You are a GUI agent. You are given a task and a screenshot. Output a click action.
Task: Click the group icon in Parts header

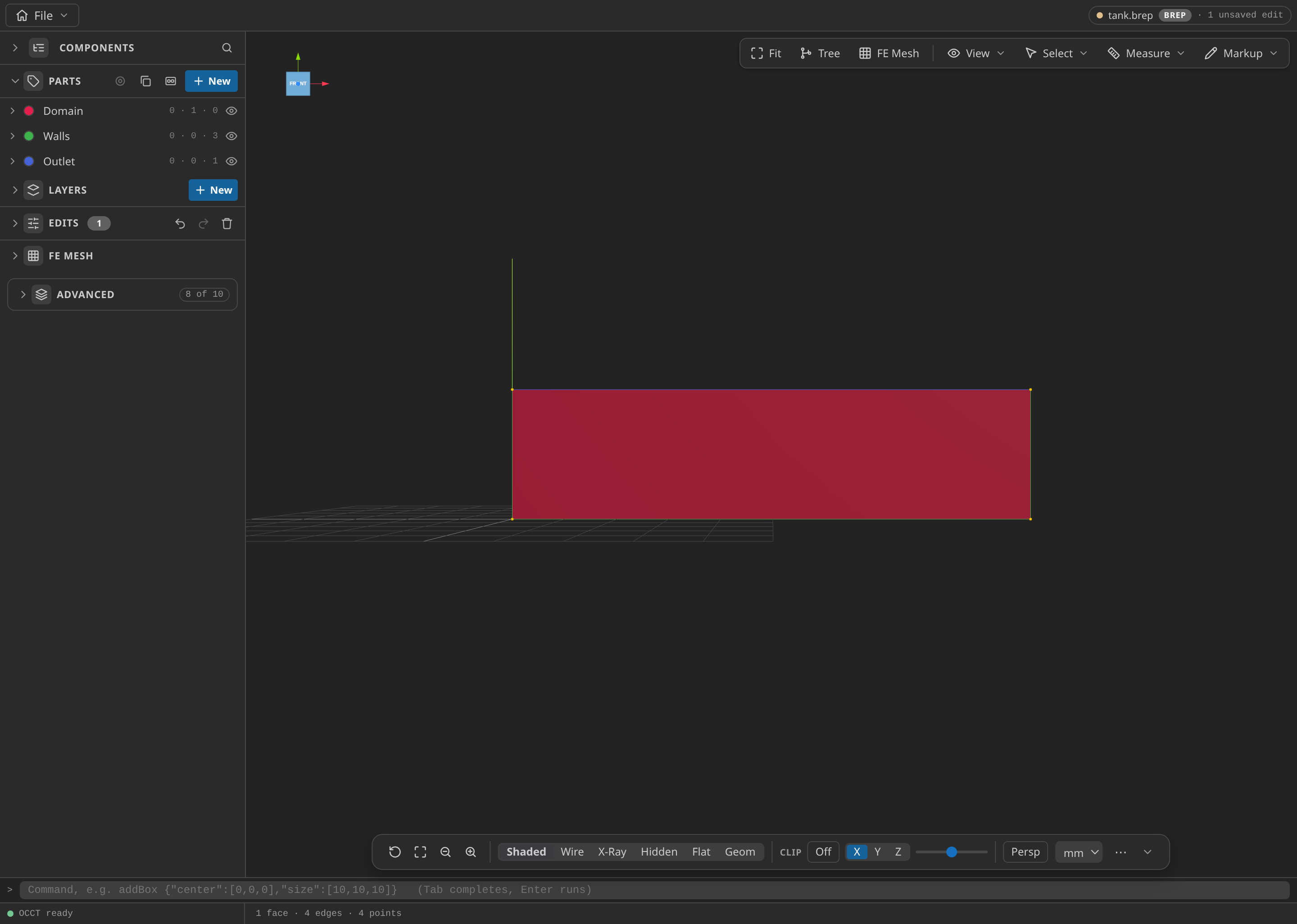[x=171, y=82]
